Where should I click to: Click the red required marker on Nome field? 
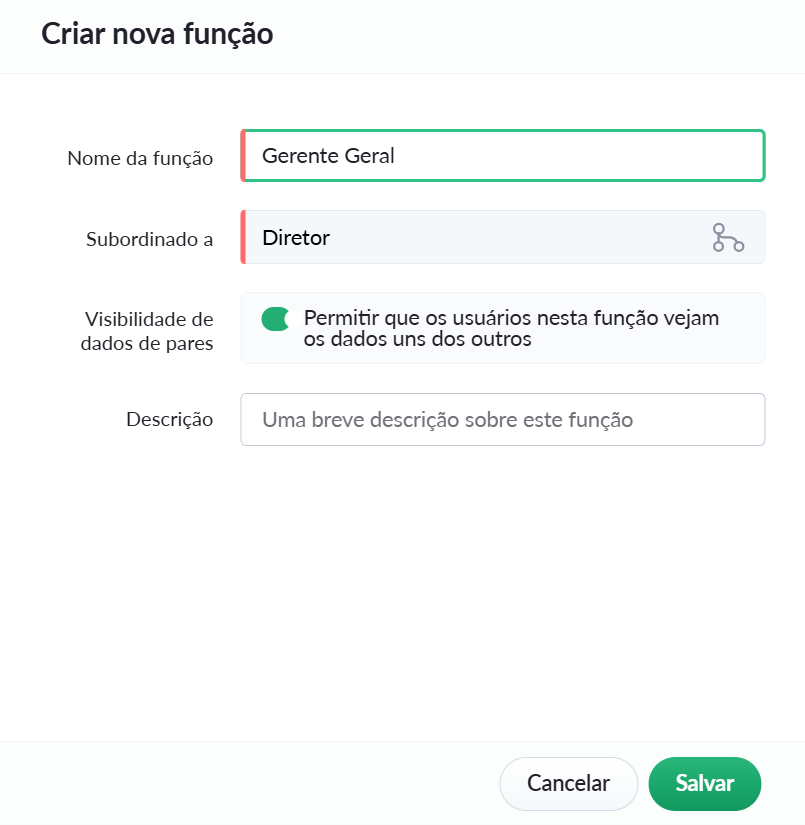(x=243, y=156)
